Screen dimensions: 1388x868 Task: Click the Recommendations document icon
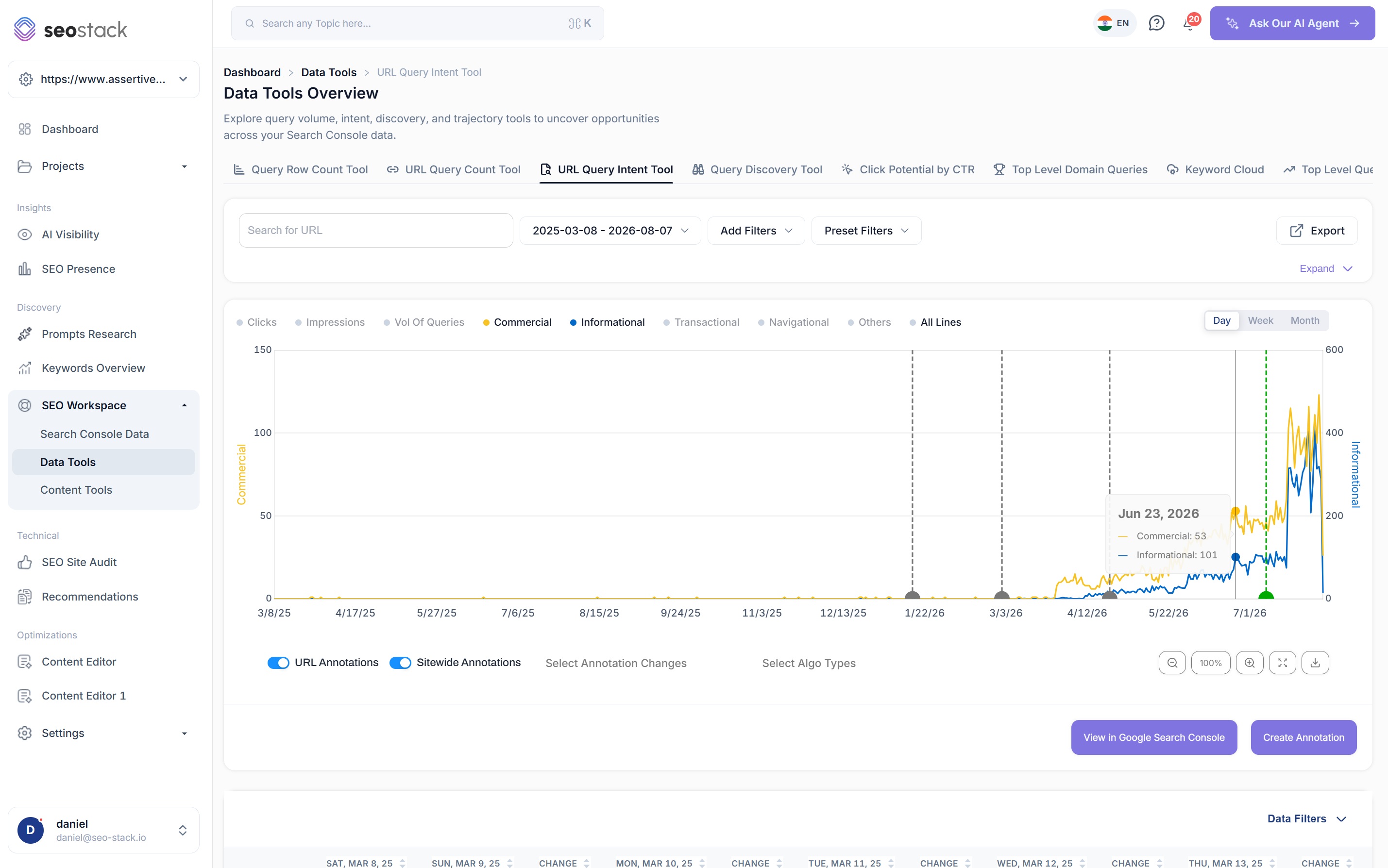[24, 597]
